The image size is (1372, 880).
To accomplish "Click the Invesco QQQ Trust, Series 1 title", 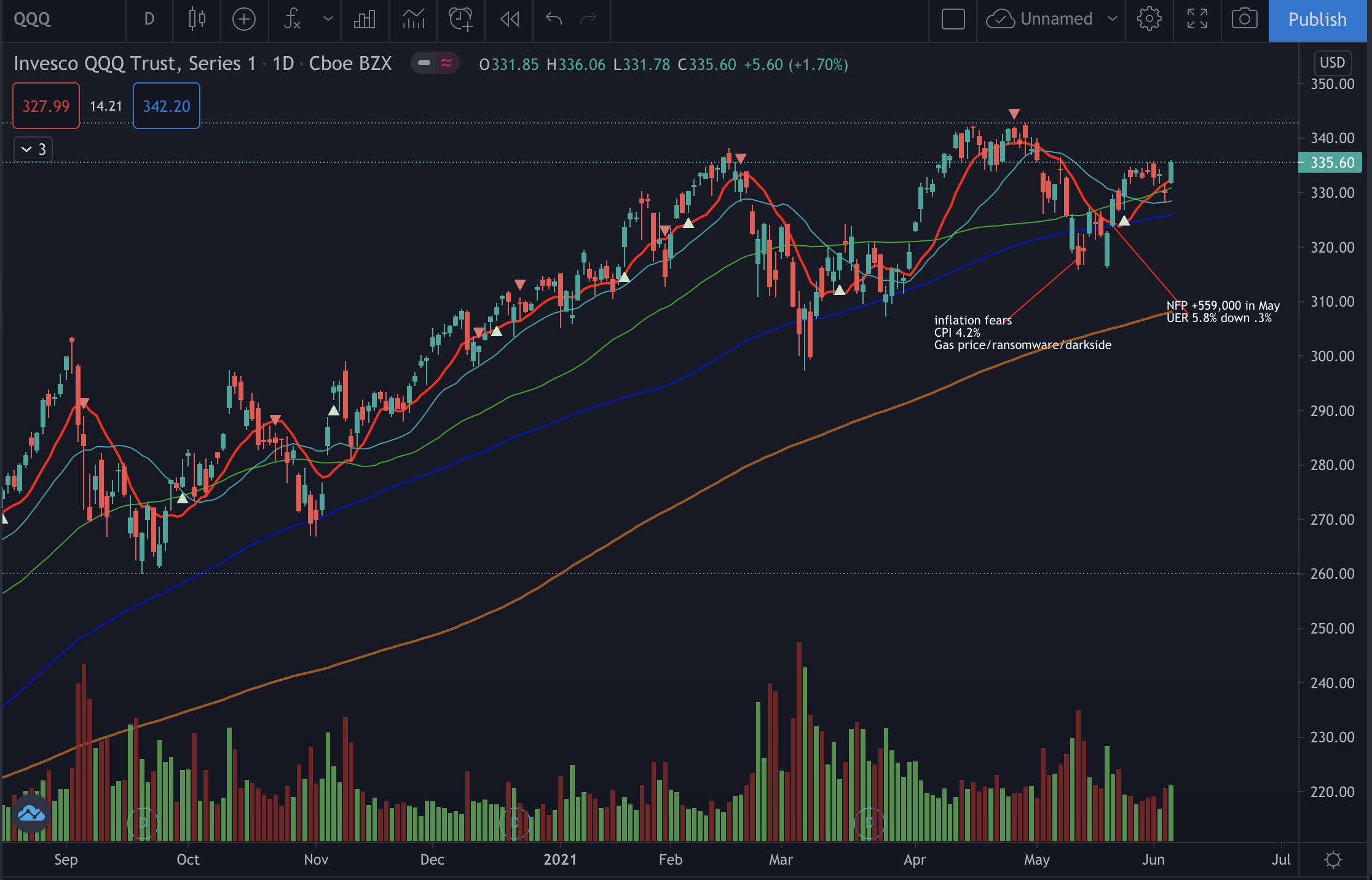I will [x=135, y=64].
